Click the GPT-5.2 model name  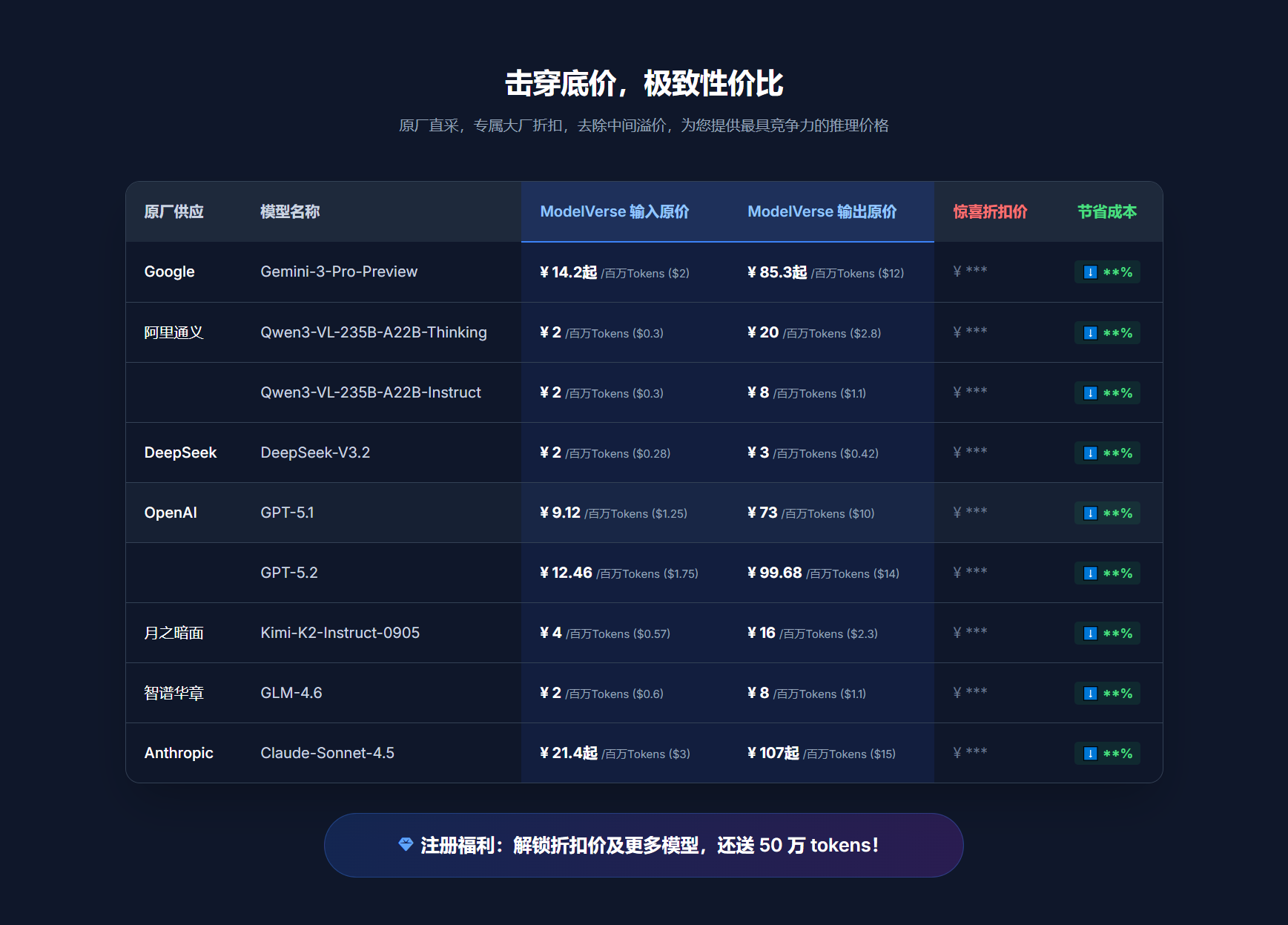[x=289, y=573]
